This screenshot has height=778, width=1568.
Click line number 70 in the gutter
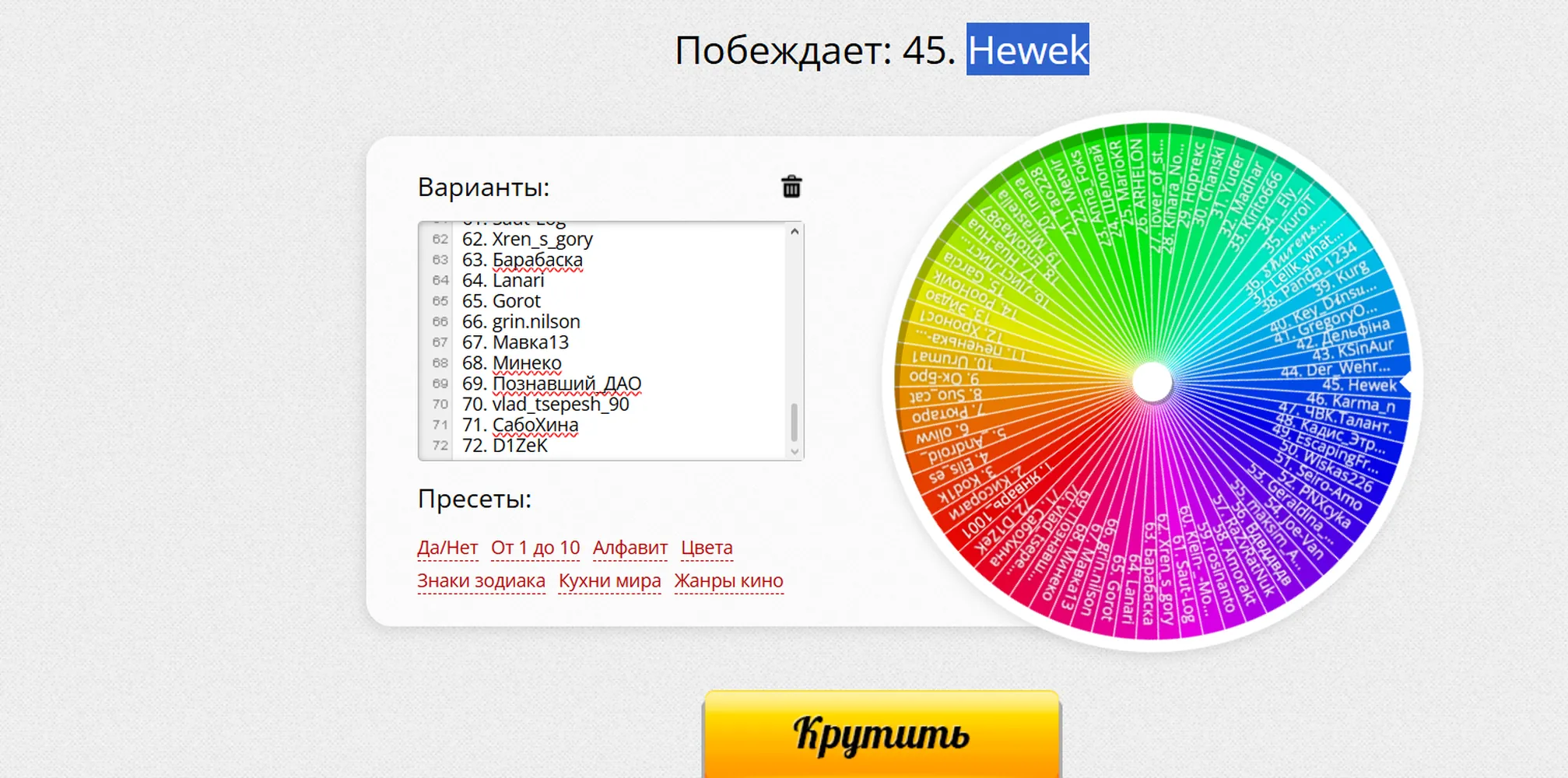pyautogui.click(x=440, y=404)
